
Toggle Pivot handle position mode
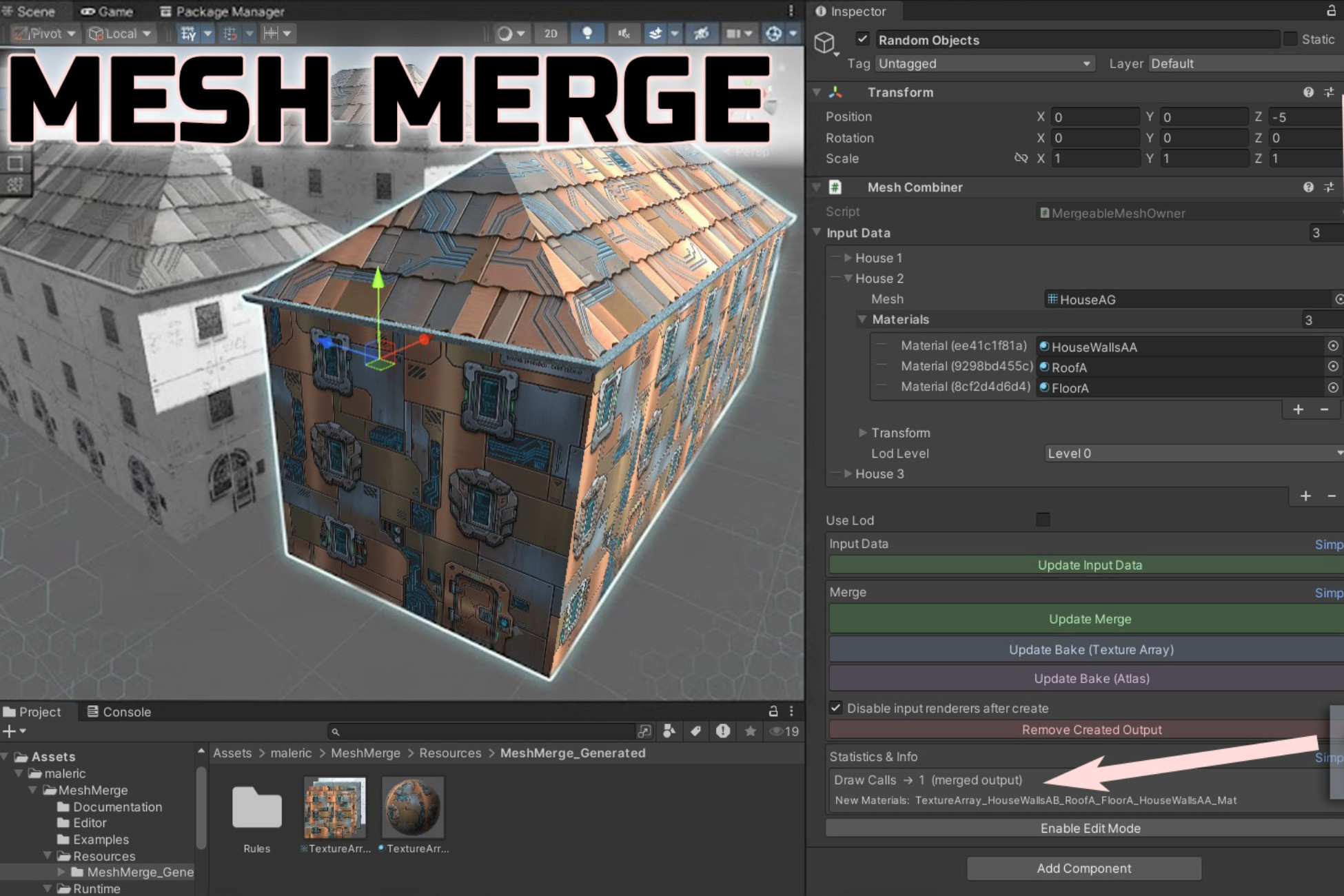tap(45, 33)
